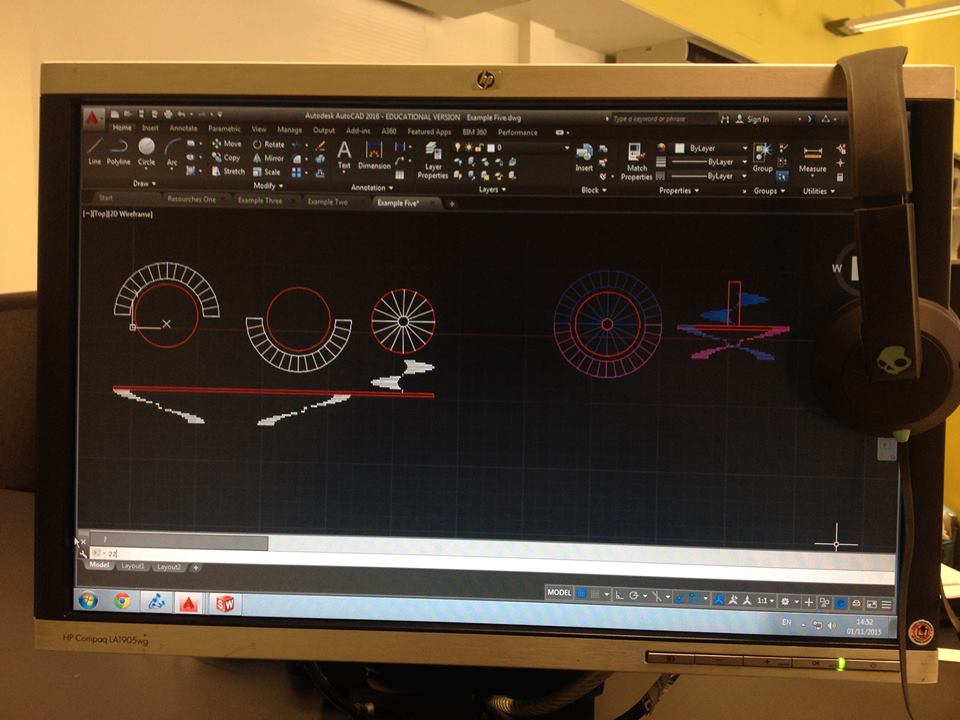The height and width of the screenshot is (720, 960).
Task: Expand the Block panel
Action: tap(594, 190)
